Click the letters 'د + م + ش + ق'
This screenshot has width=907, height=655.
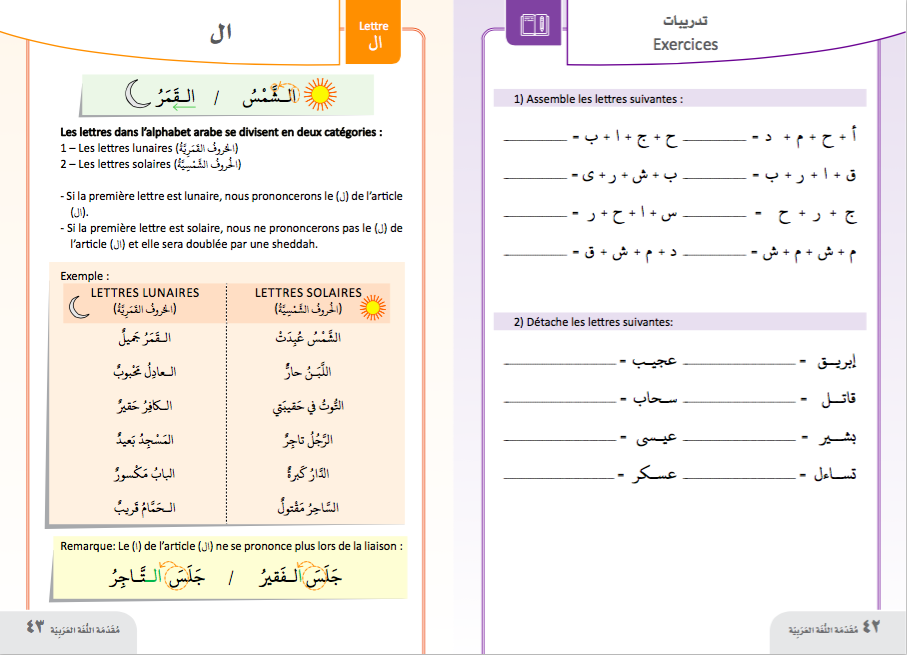click(x=631, y=252)
